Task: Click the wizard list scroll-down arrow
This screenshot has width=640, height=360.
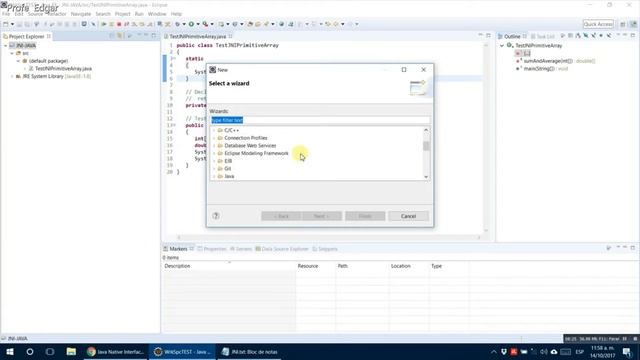Action: tap(426, 177)
